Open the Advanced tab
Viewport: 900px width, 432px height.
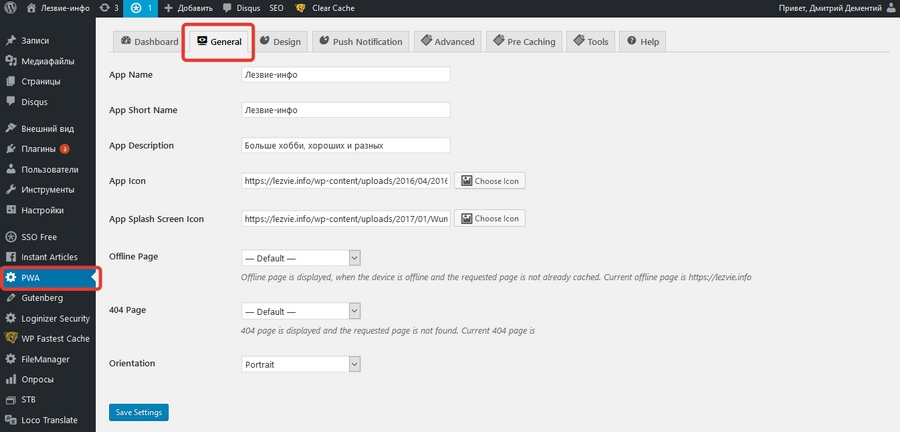(x=448, y=41)
